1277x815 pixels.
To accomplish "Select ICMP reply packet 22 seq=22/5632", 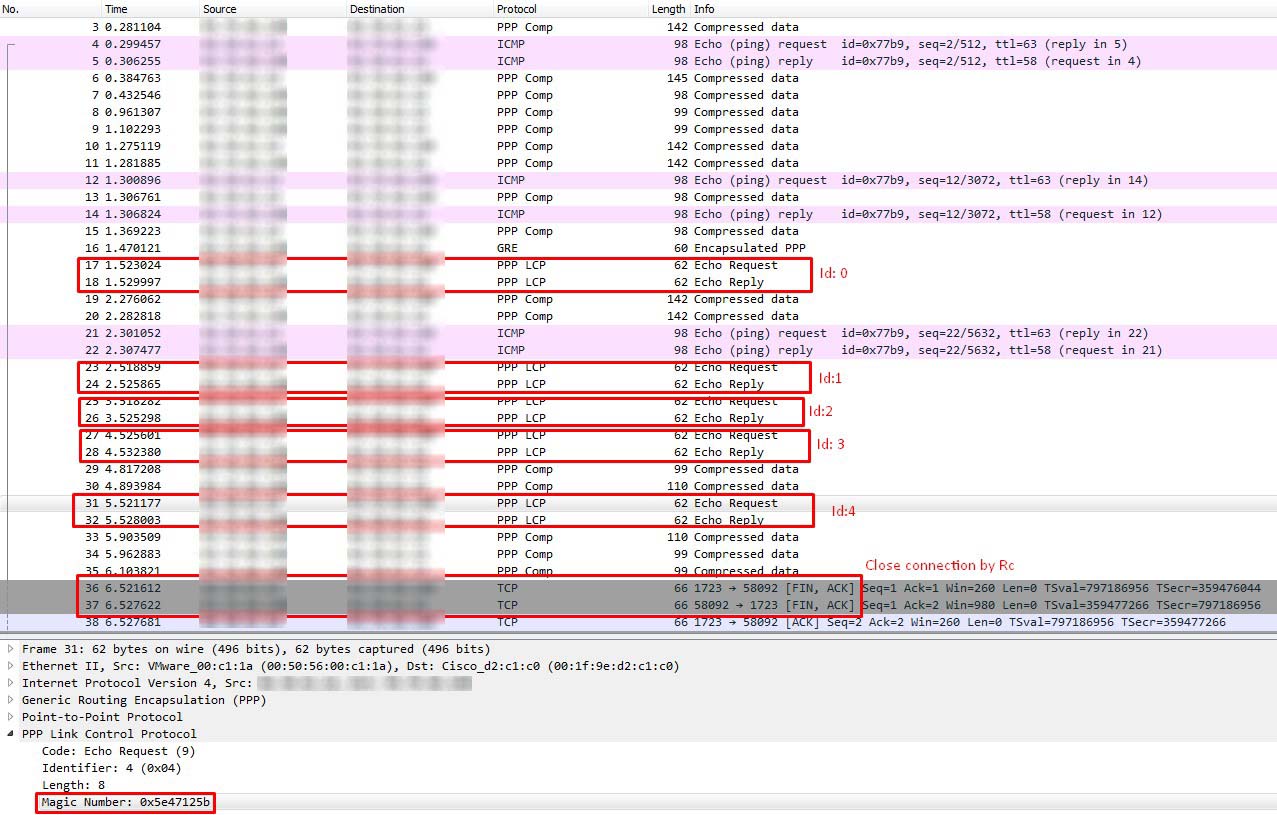I will (x=638, y=350).
